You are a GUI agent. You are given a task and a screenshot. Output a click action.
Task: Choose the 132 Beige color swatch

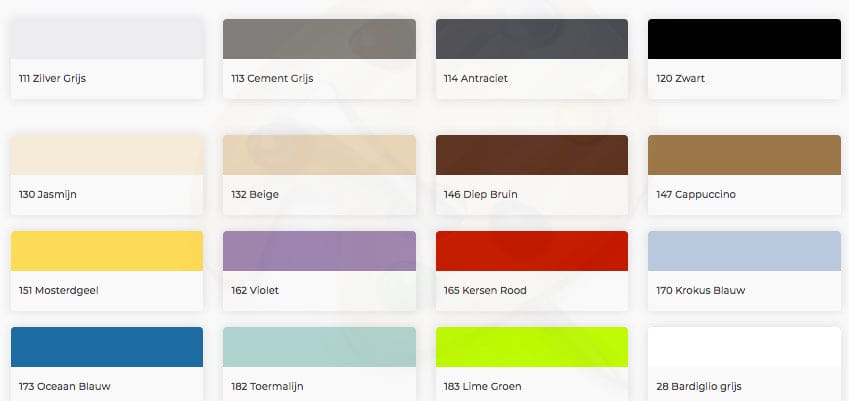(319, 155)
